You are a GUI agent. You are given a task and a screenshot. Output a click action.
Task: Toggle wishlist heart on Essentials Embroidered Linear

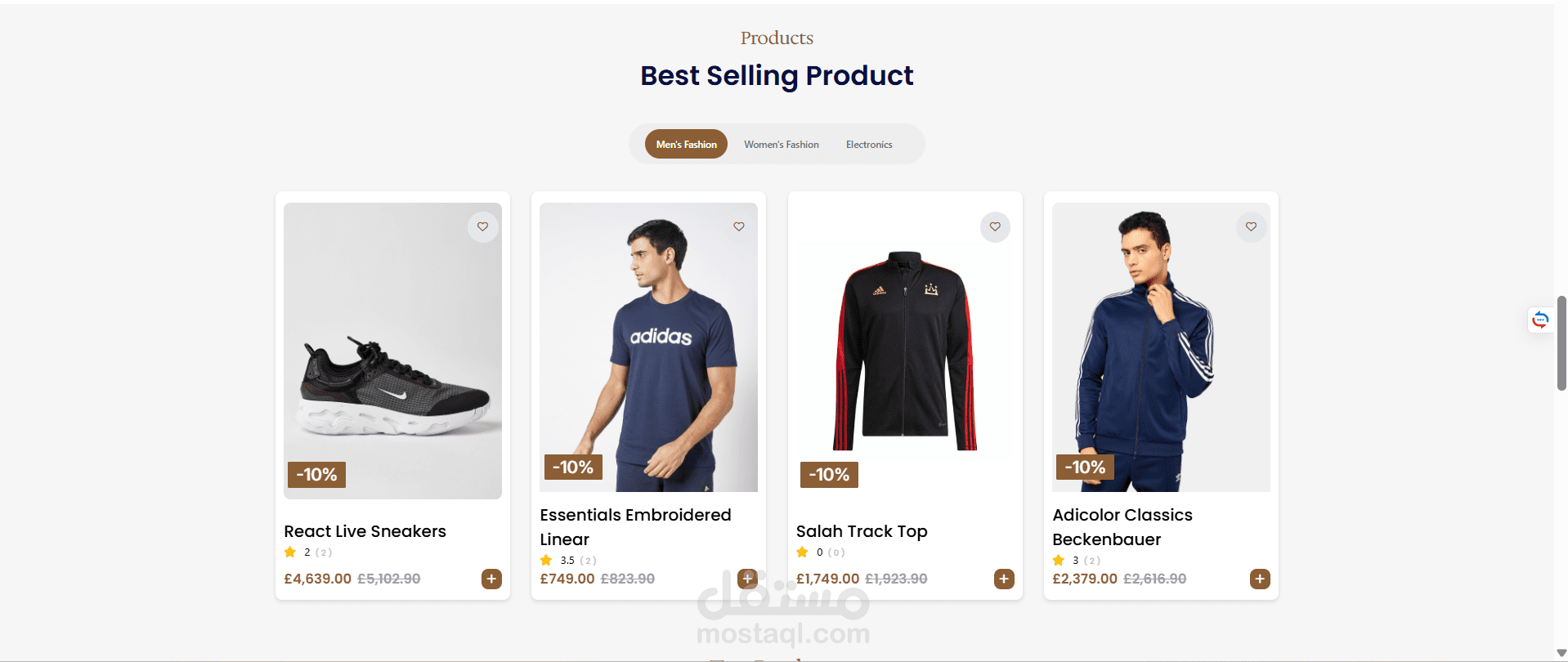(x=739, y=227)
